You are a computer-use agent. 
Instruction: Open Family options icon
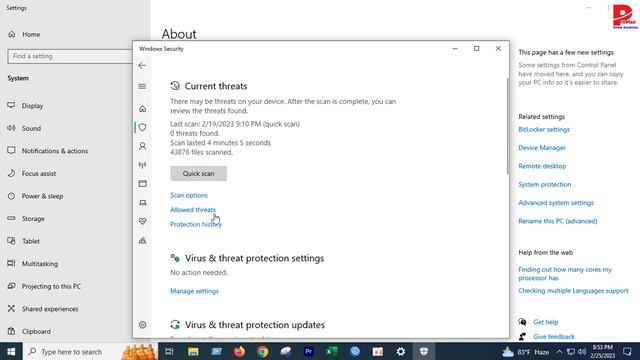(x=142, y=241)
